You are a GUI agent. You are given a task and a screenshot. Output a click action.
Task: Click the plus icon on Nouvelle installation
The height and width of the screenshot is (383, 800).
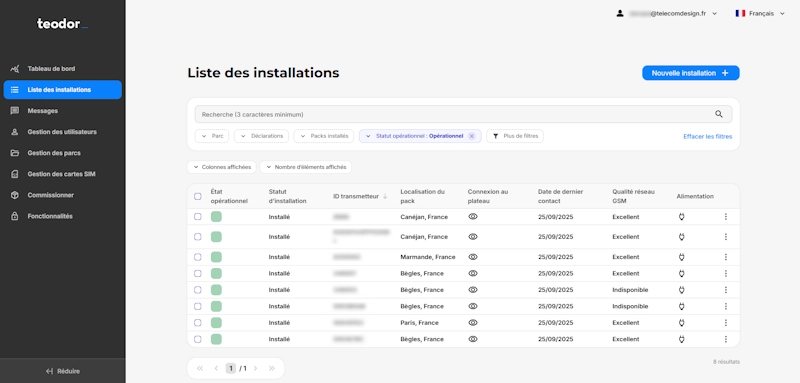coord(725,73)
